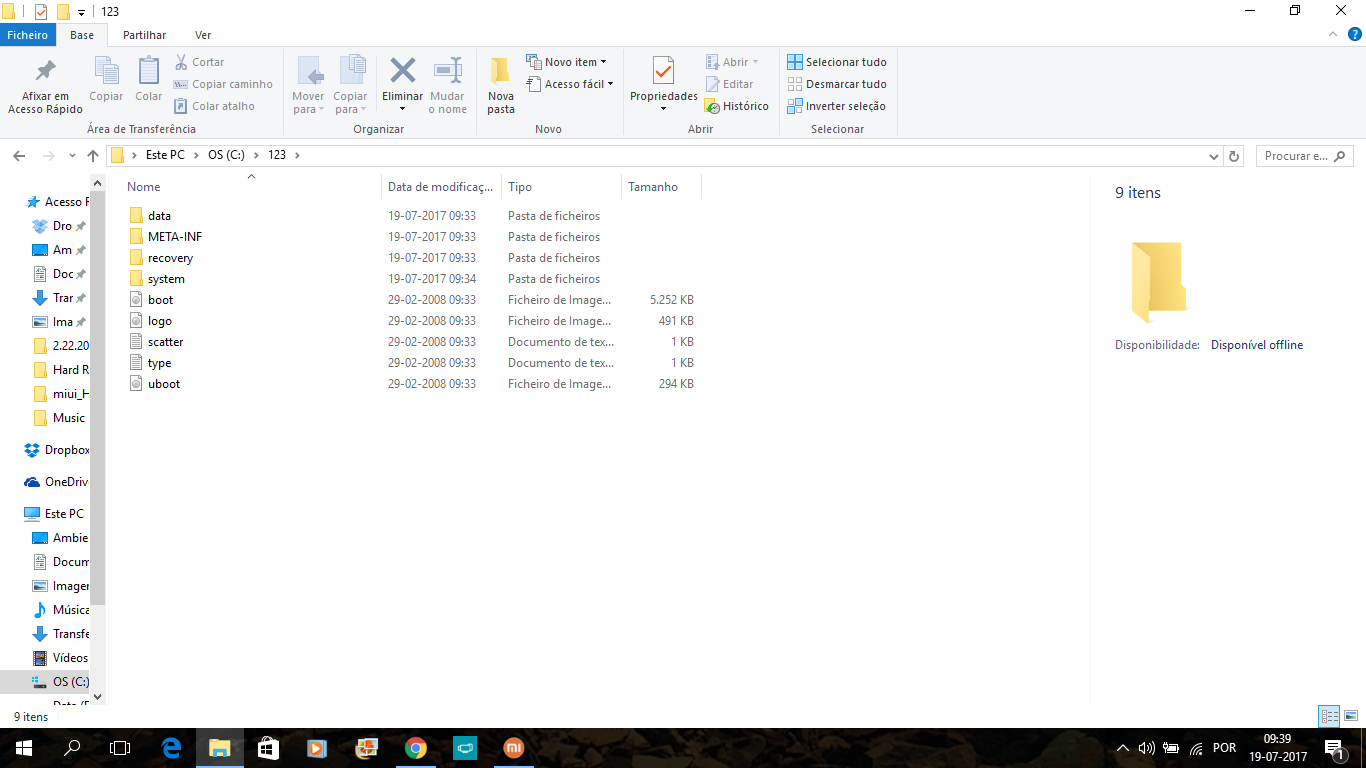Click the Nova pasta folder icon
Image resolution: width=1366 pixels, height=768 pixels.
pyautogui.click(x=500, y=72)
